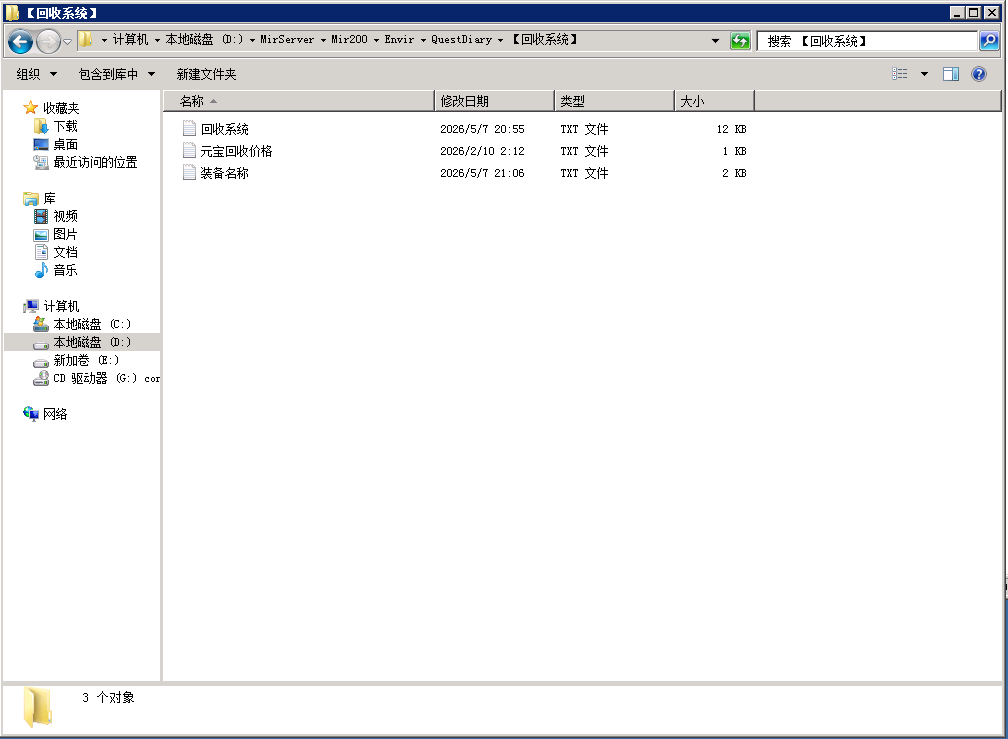Open 最近访问的位置
This screenshot has width=1008, height=739.
pos(95,162)
